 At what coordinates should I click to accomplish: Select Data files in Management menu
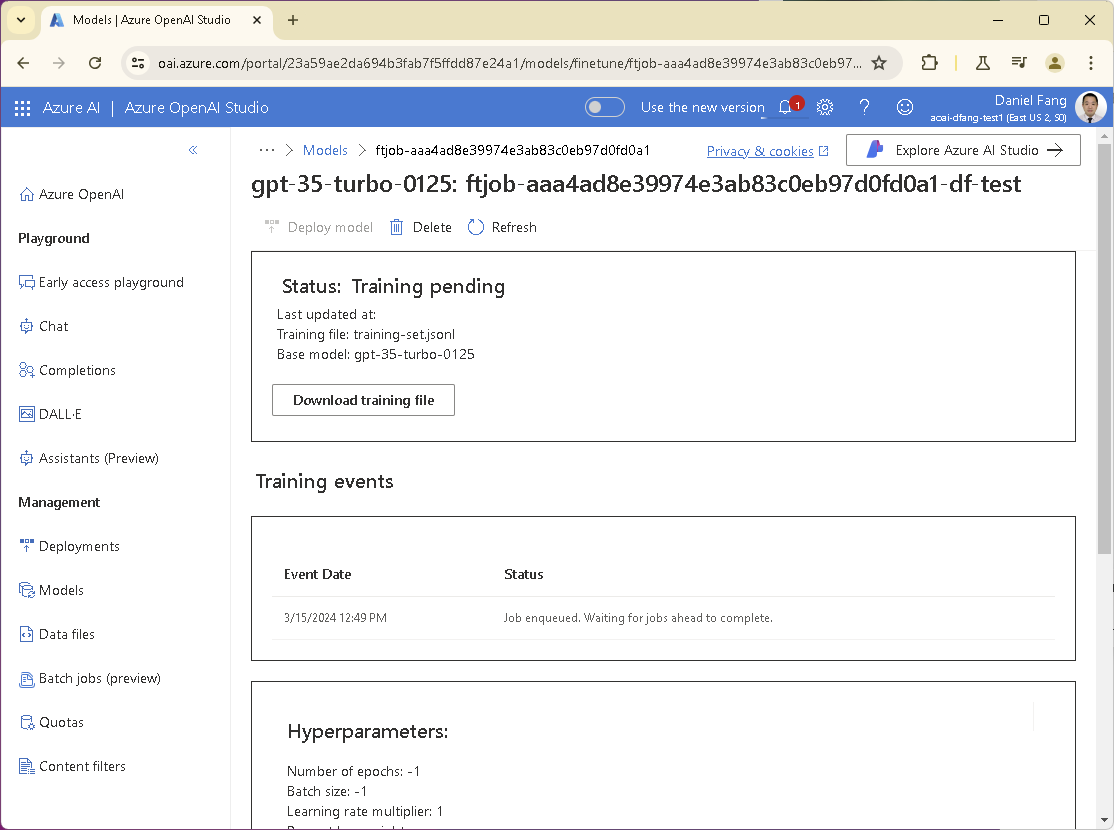coord(57,635)
